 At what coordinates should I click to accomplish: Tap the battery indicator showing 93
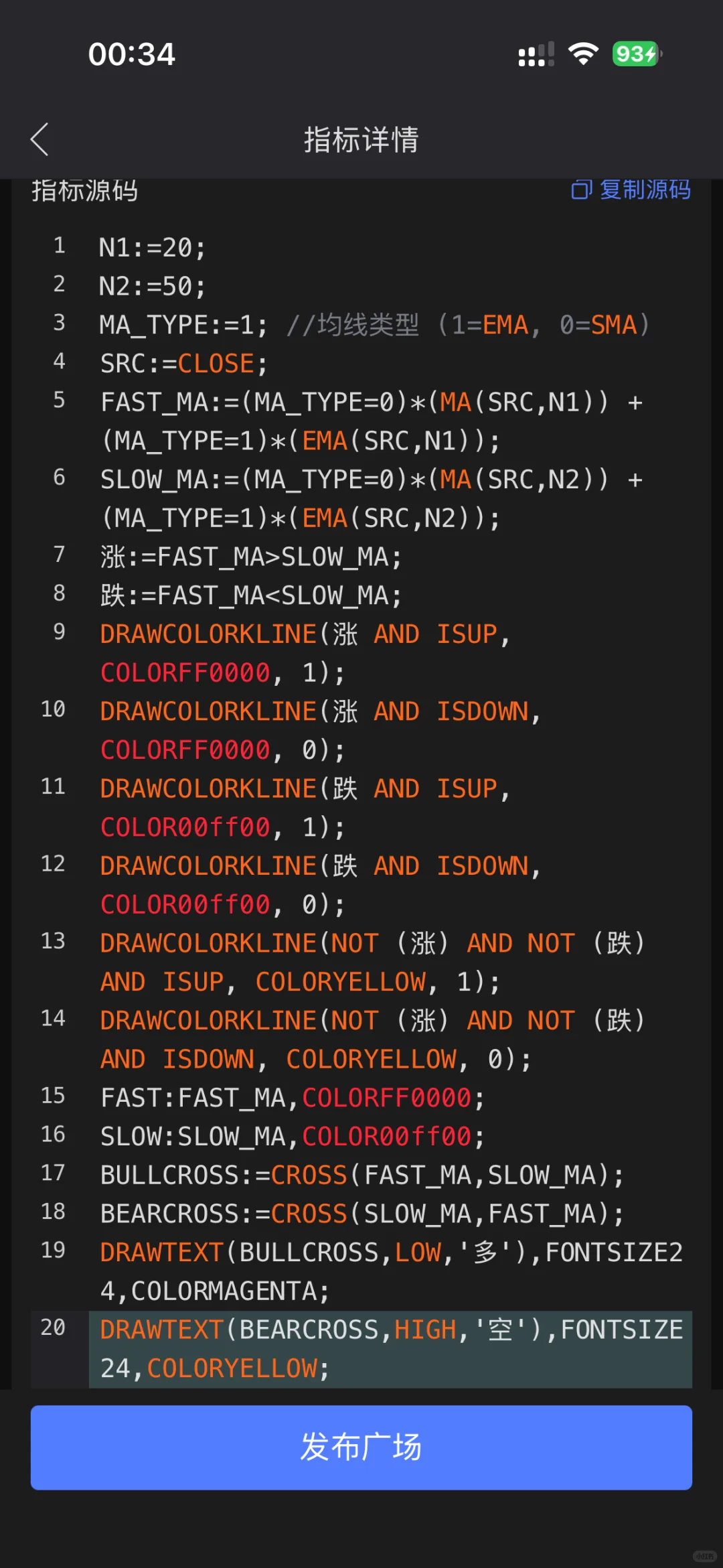pyautogui.click(x=637, y=54)
